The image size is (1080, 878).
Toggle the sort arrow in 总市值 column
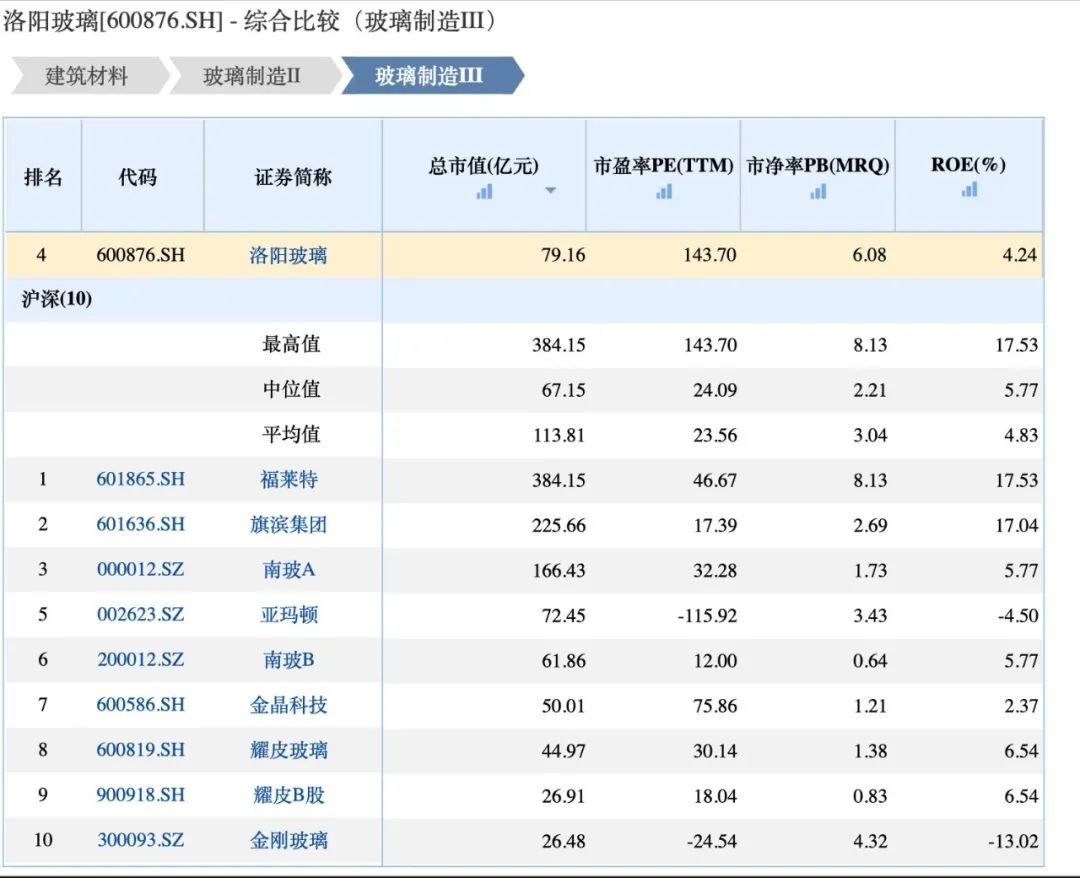(x=550, y=191)
